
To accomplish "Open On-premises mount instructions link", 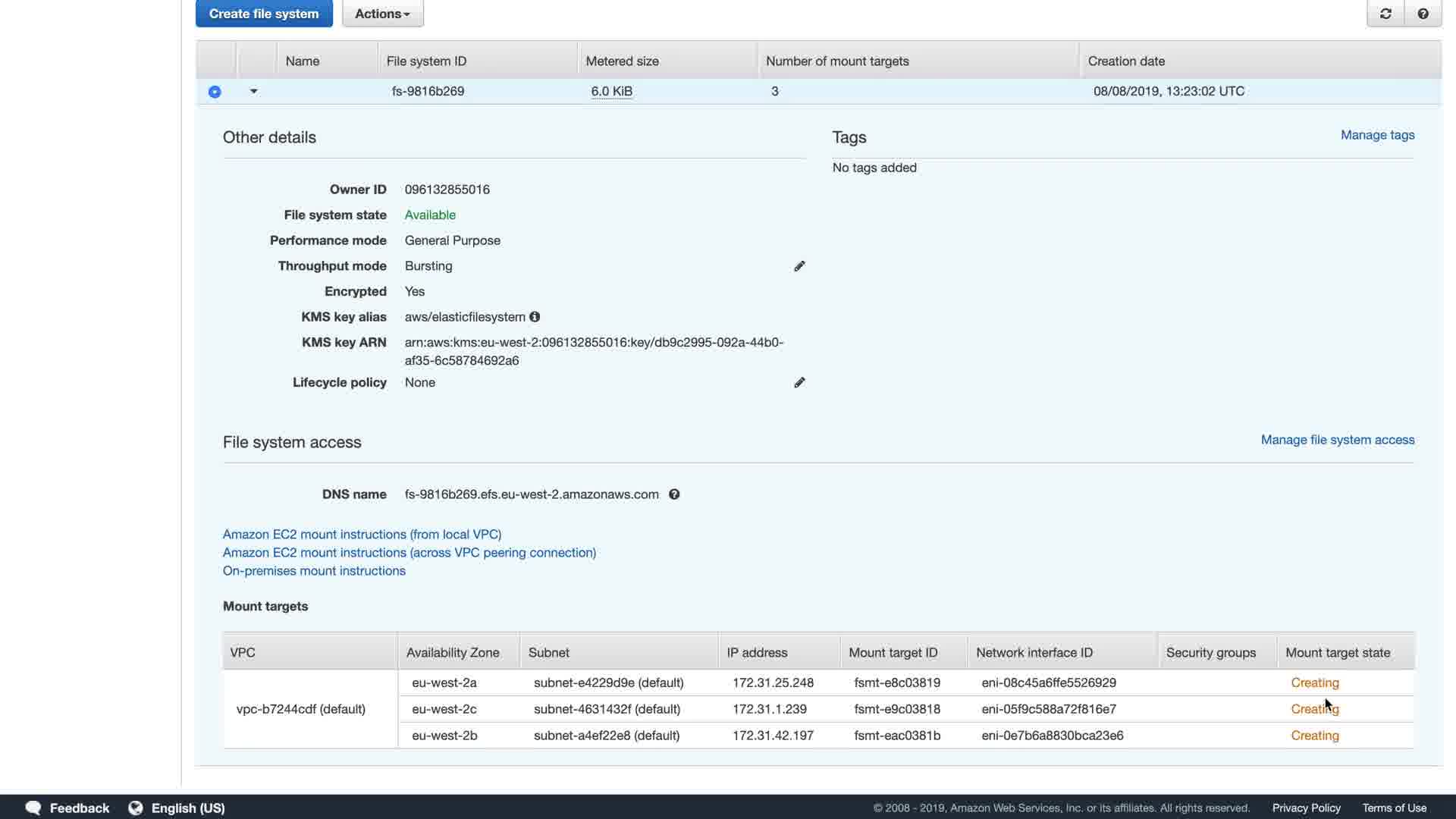I will [314, 571].
